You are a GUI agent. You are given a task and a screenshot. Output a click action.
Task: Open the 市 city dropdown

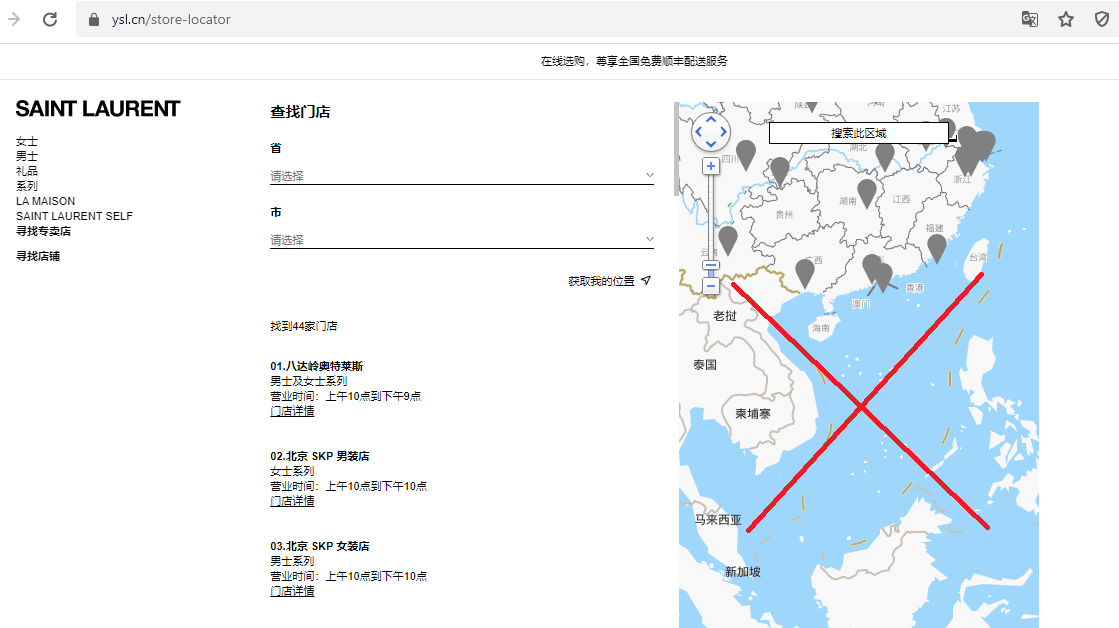[x=462, y=240]
